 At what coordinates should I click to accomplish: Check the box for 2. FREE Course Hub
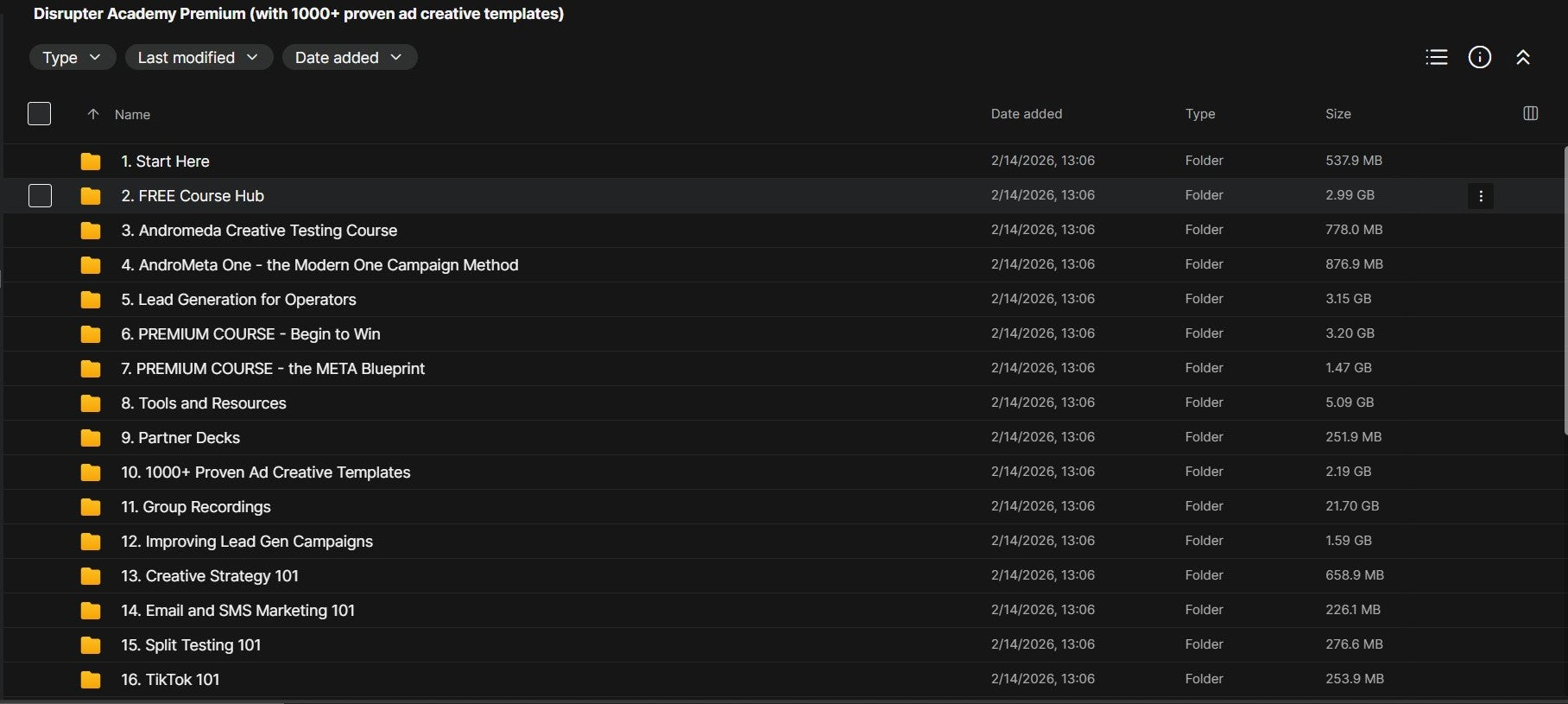[40, 196]
